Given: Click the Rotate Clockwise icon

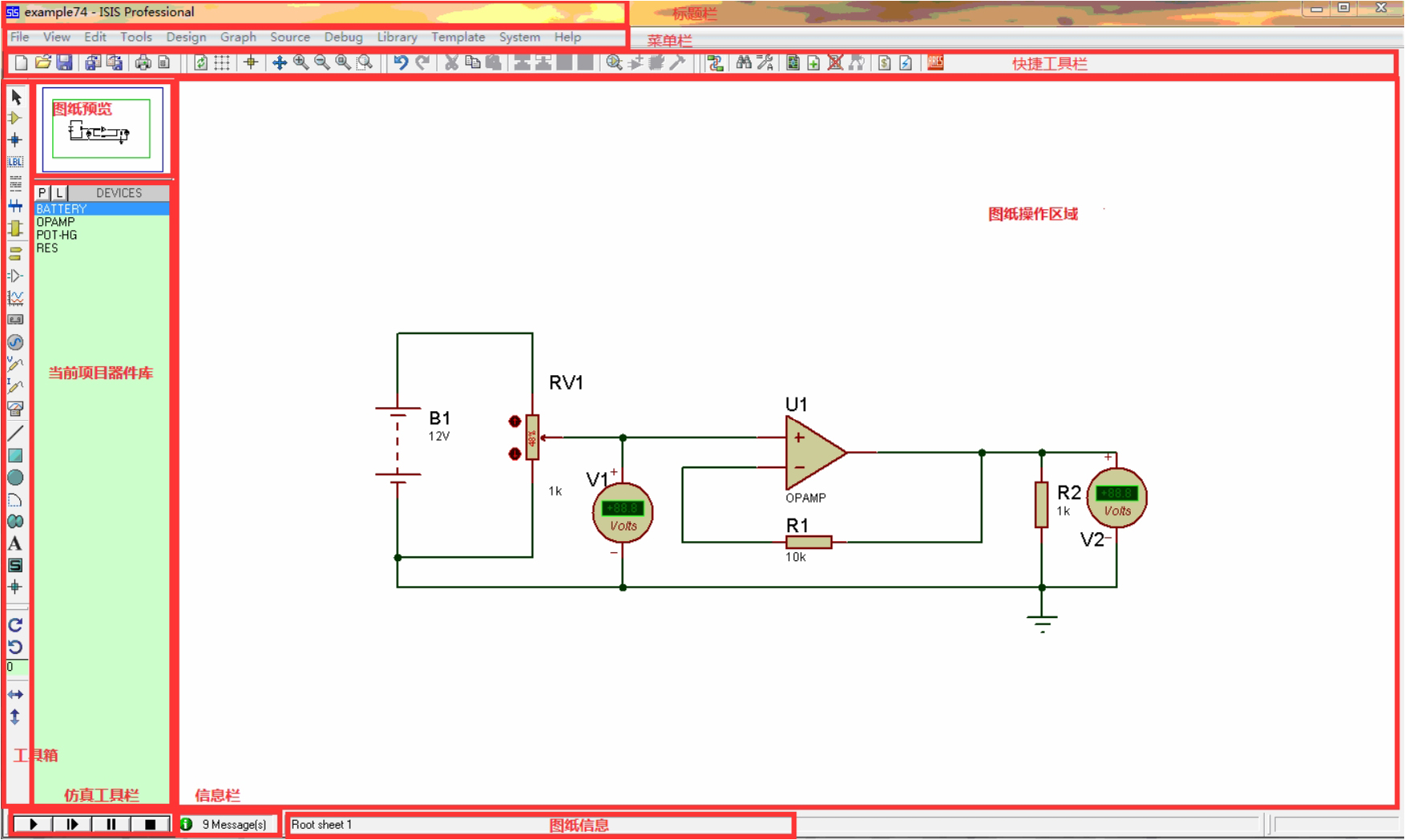Looking at the screenshot, I should [15, 625].
